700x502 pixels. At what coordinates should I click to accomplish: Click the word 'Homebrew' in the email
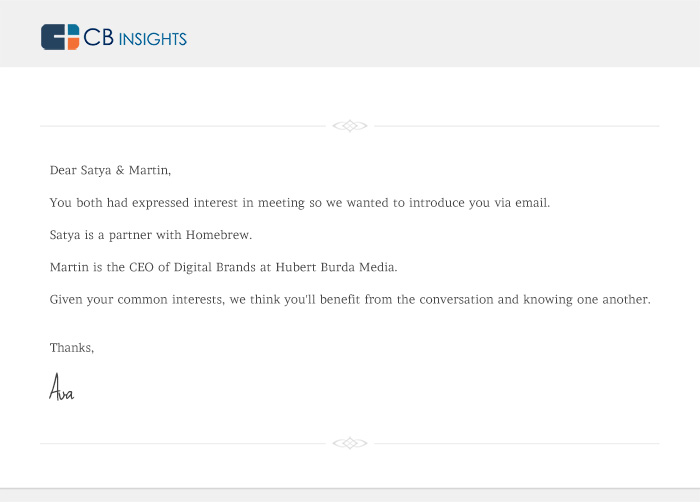pos(217,235)
